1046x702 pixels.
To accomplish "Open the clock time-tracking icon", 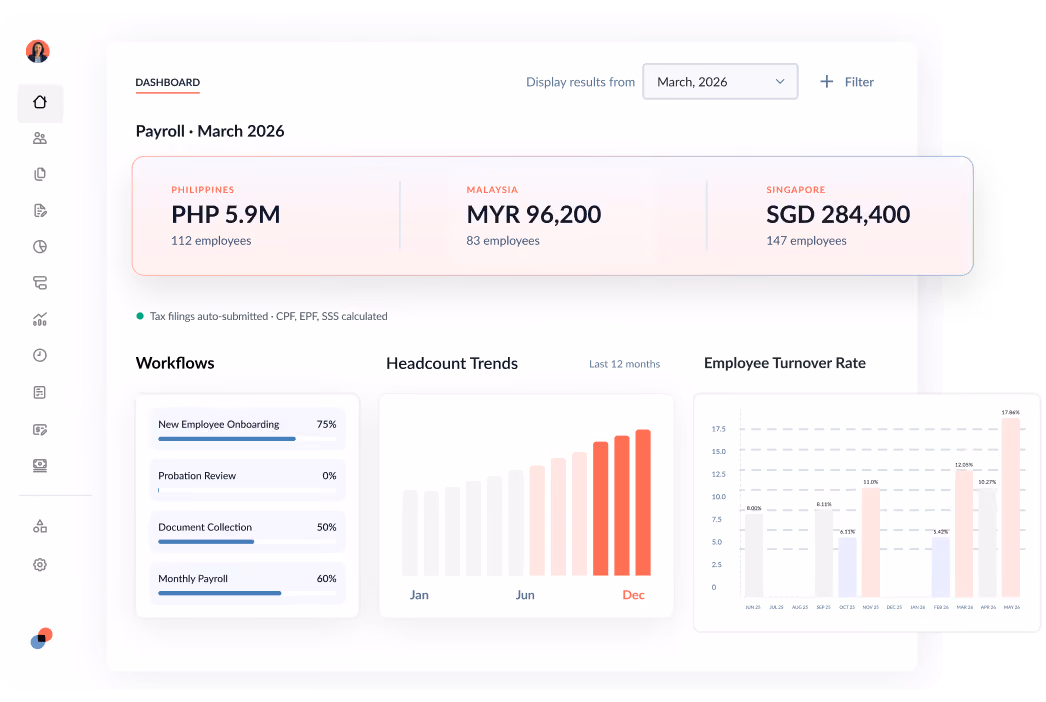I will (x=40, y=355).
